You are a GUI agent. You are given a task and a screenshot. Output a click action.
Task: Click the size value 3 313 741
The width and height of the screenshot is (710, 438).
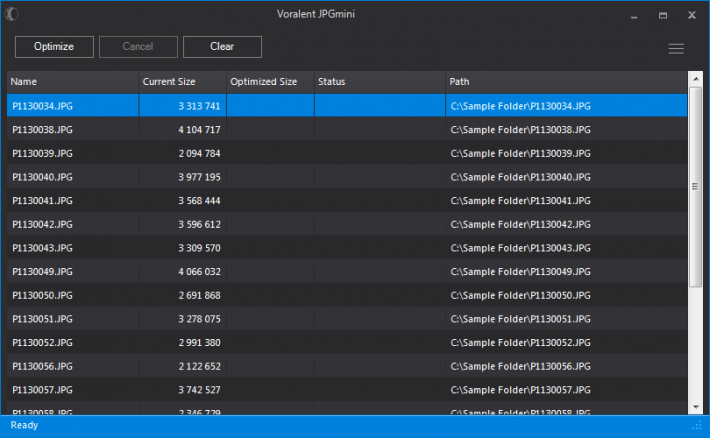click(x=199, y=106)
